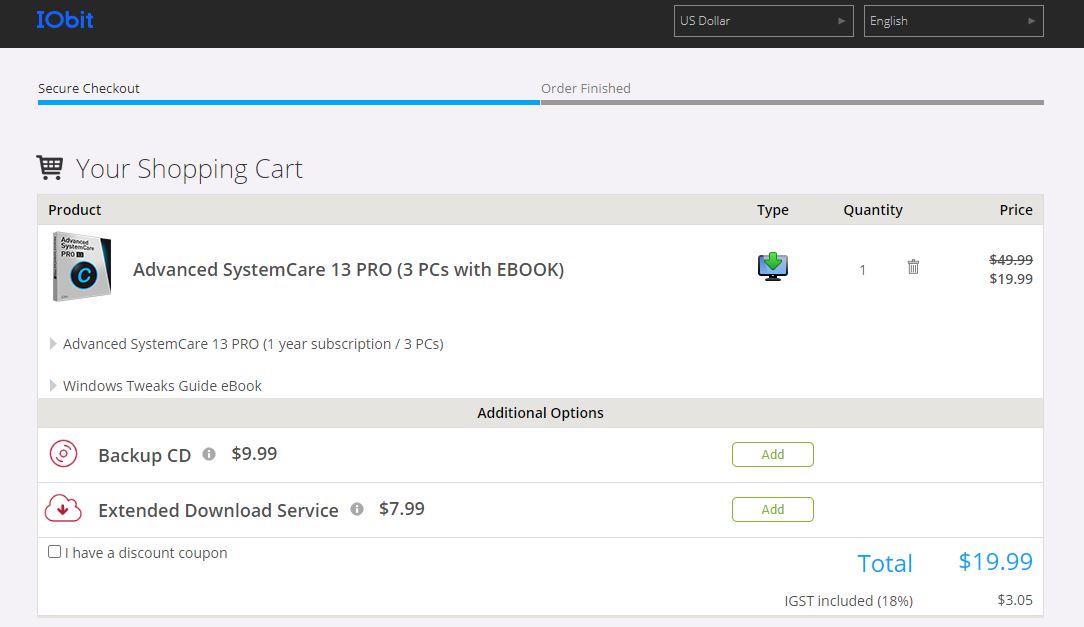Click the Advanced SystemCare box thumbnail
1084x627 pixels.
pos(82,266)
